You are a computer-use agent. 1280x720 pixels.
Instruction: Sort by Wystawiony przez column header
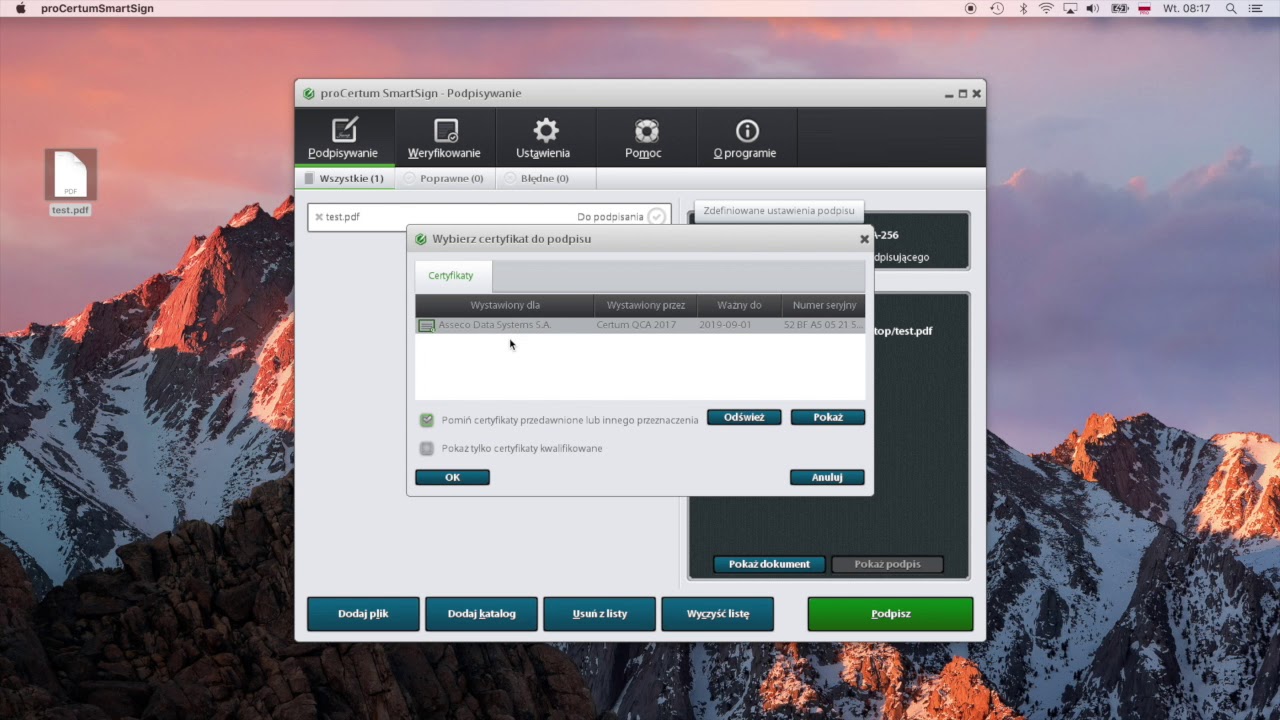tap(646, 305)
